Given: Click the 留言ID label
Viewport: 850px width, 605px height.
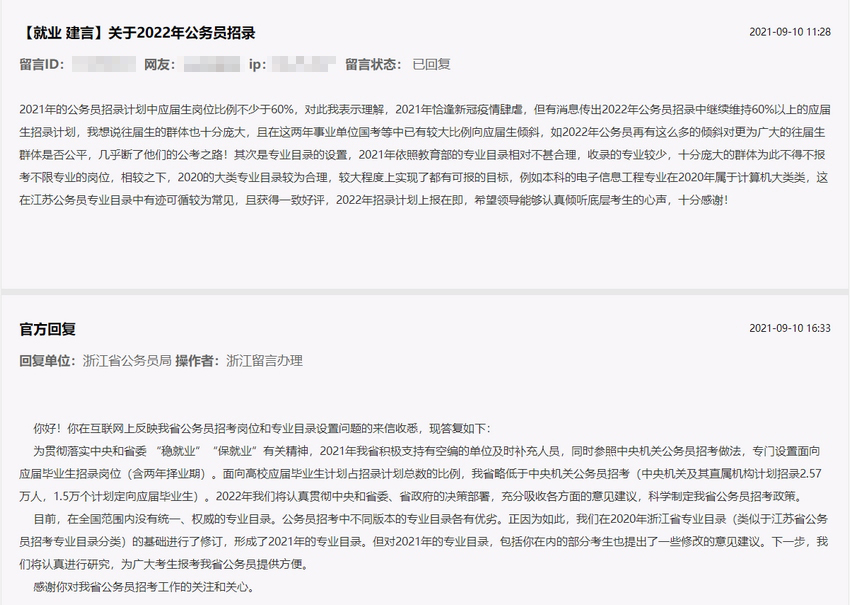Looking at the screenshot, I should click(x=42, y=64).
